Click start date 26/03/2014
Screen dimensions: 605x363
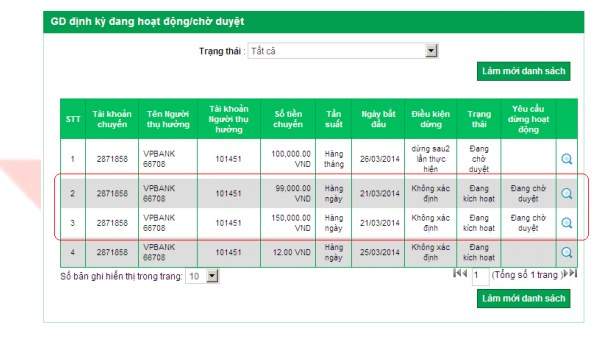[x=380, y=159]
